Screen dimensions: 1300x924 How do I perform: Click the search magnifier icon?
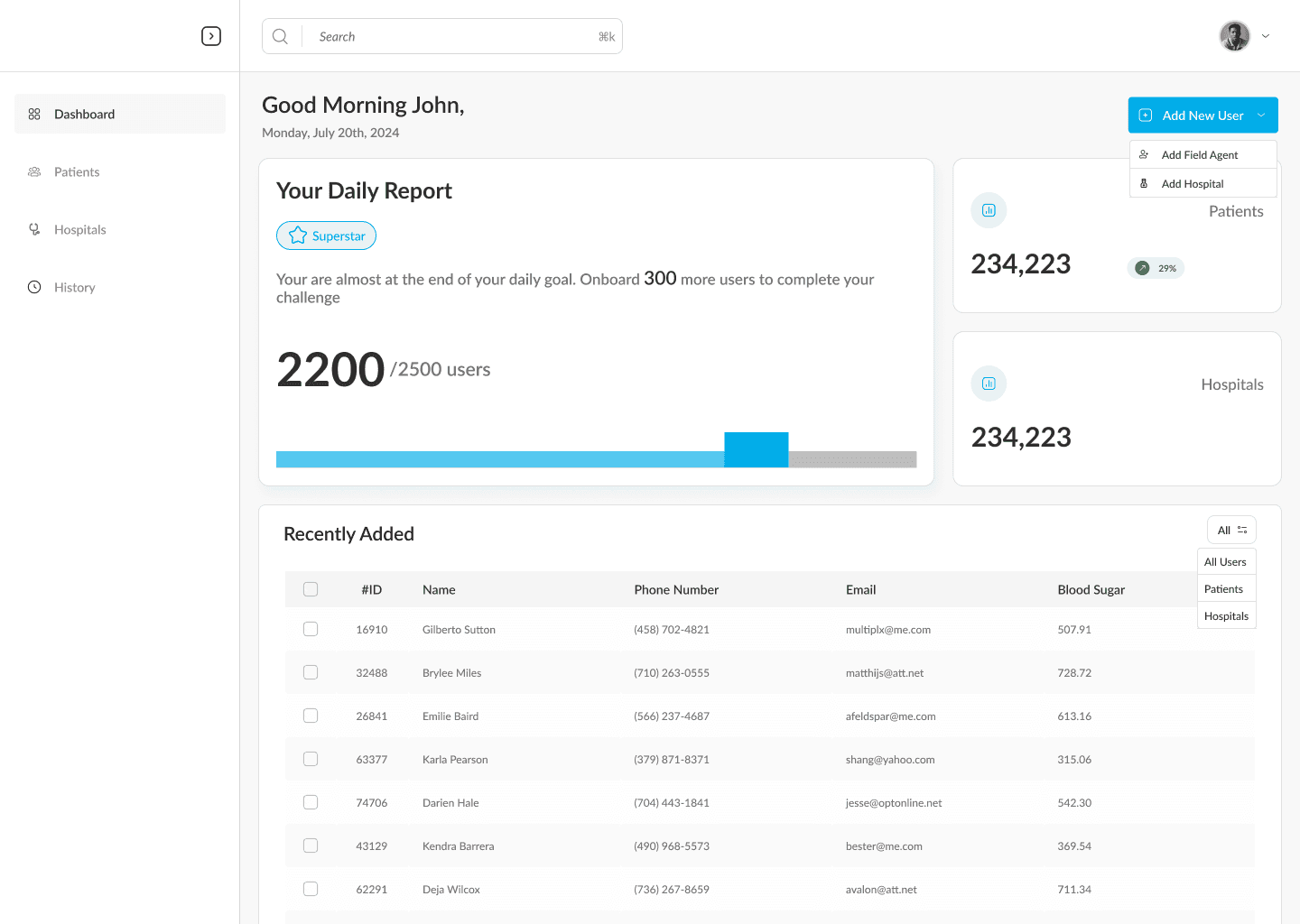280,36
